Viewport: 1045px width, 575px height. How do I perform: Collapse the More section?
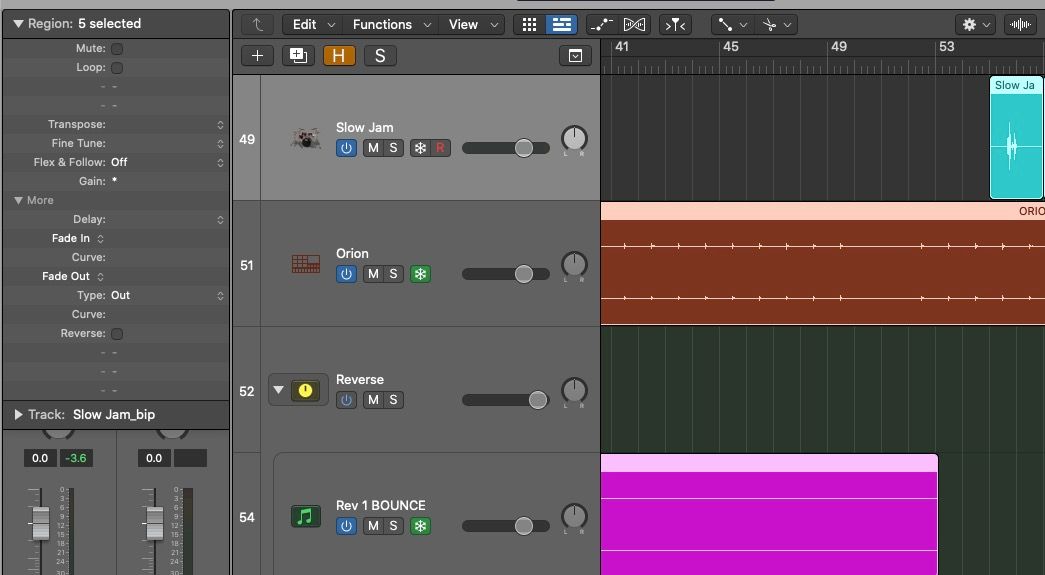pos(18,201)
